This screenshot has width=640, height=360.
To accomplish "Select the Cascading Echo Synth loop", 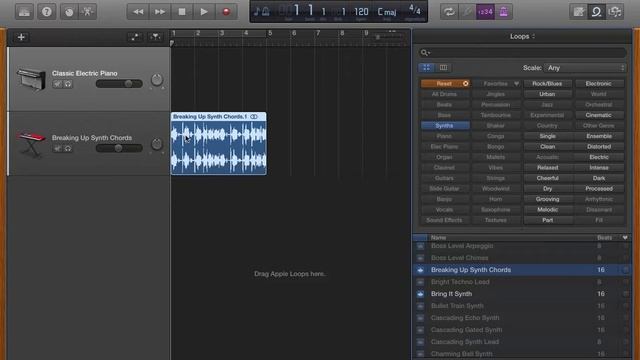I will (522, 318).
